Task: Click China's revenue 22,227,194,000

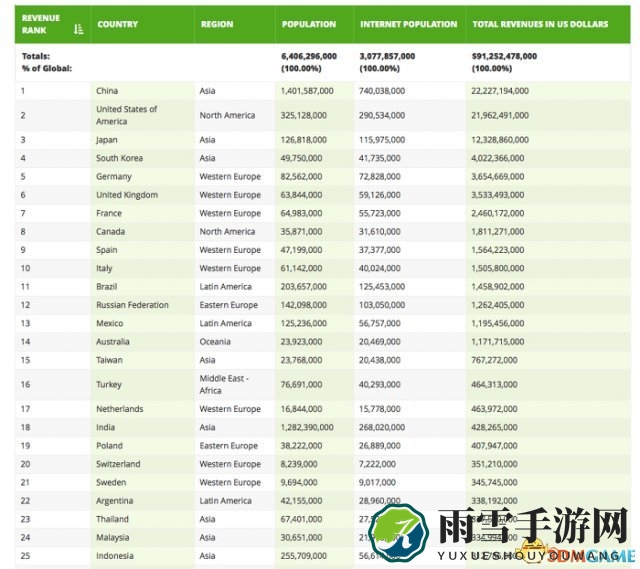Action: point(500,91)
